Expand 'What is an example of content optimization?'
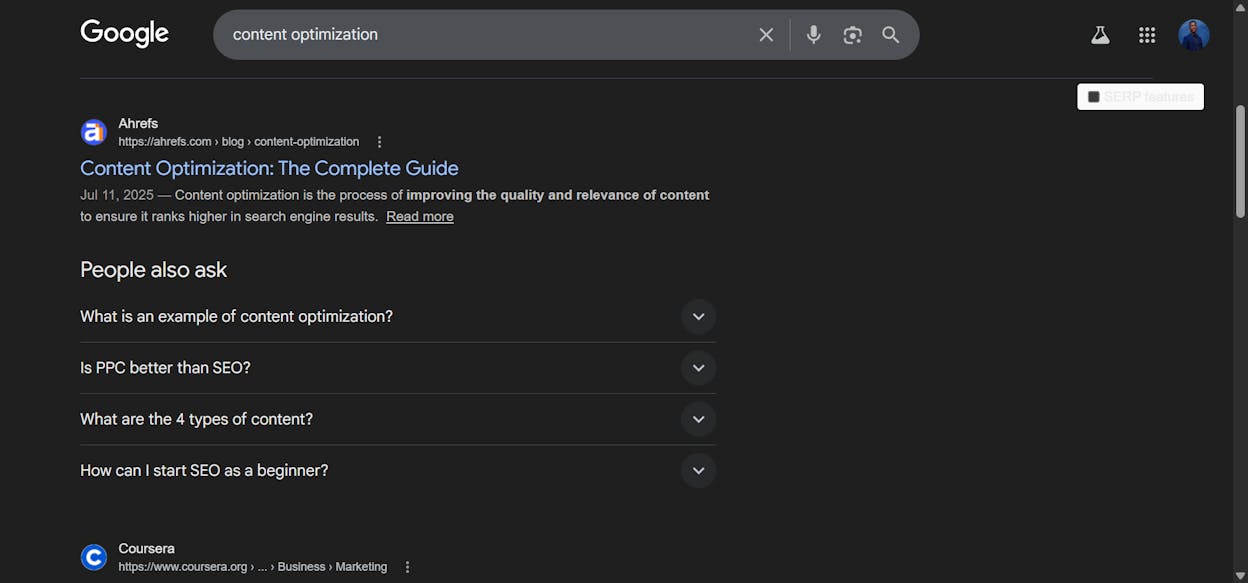 pyautogui.click(x=398, y=316)
